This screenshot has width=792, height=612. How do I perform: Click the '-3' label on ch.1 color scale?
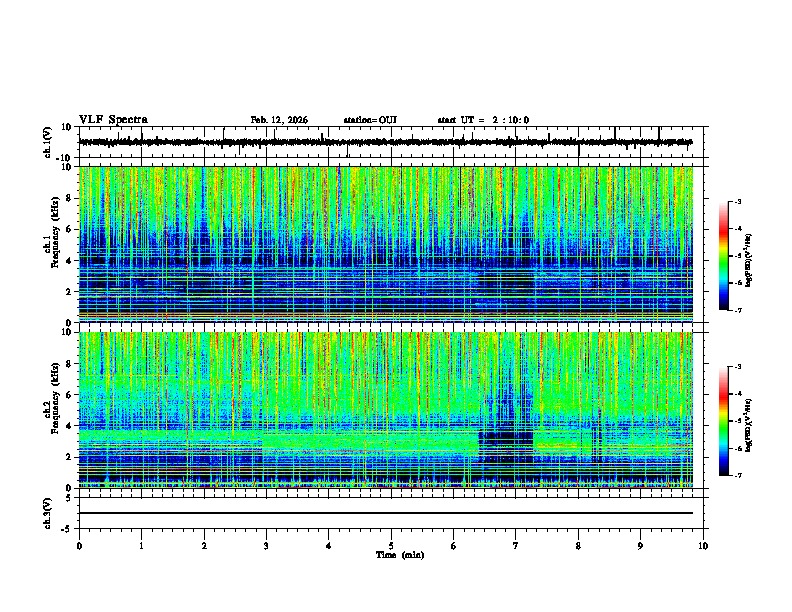tap(737, 201)
